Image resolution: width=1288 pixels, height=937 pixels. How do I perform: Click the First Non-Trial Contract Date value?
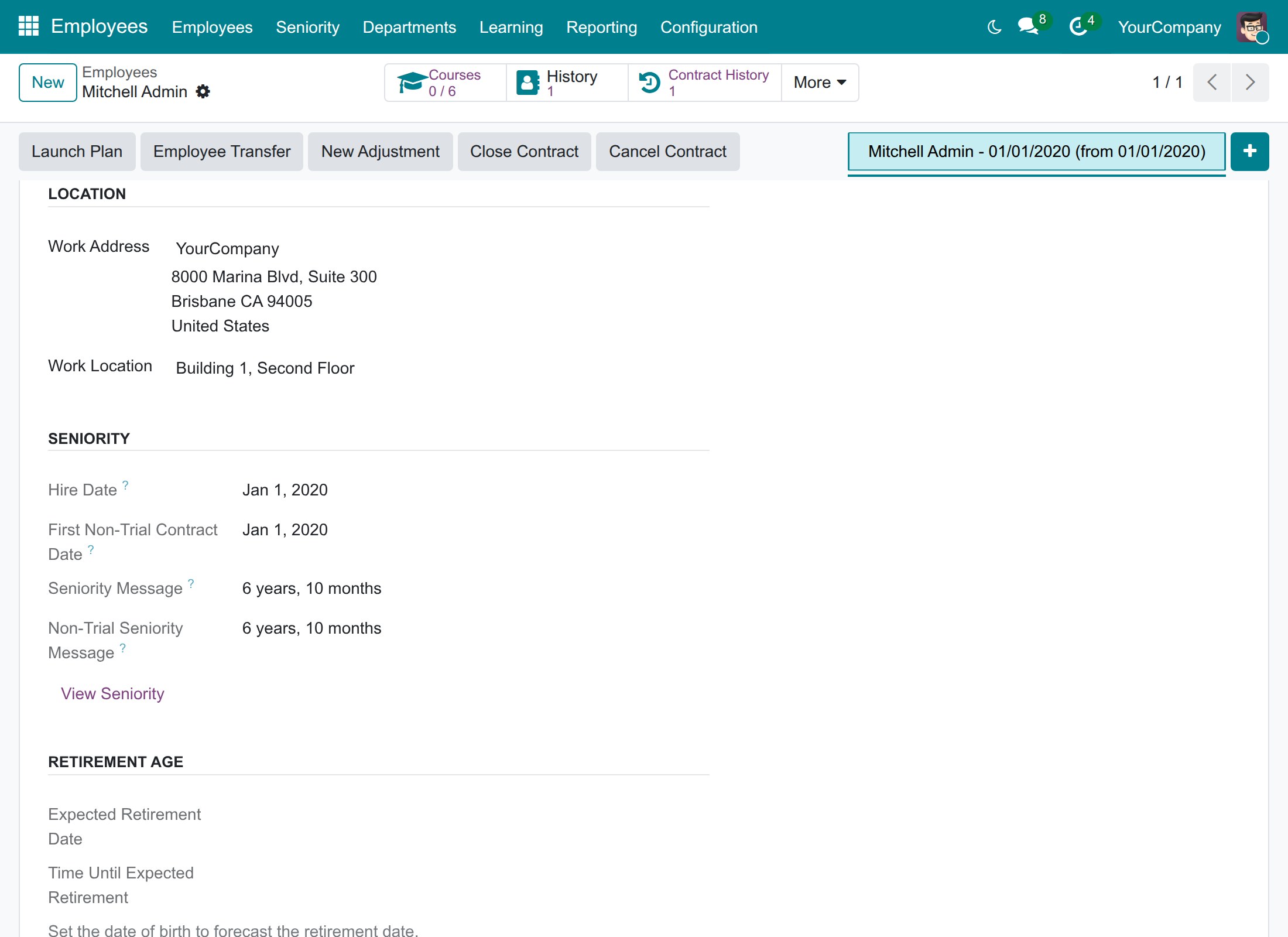[x=285, y=530]
